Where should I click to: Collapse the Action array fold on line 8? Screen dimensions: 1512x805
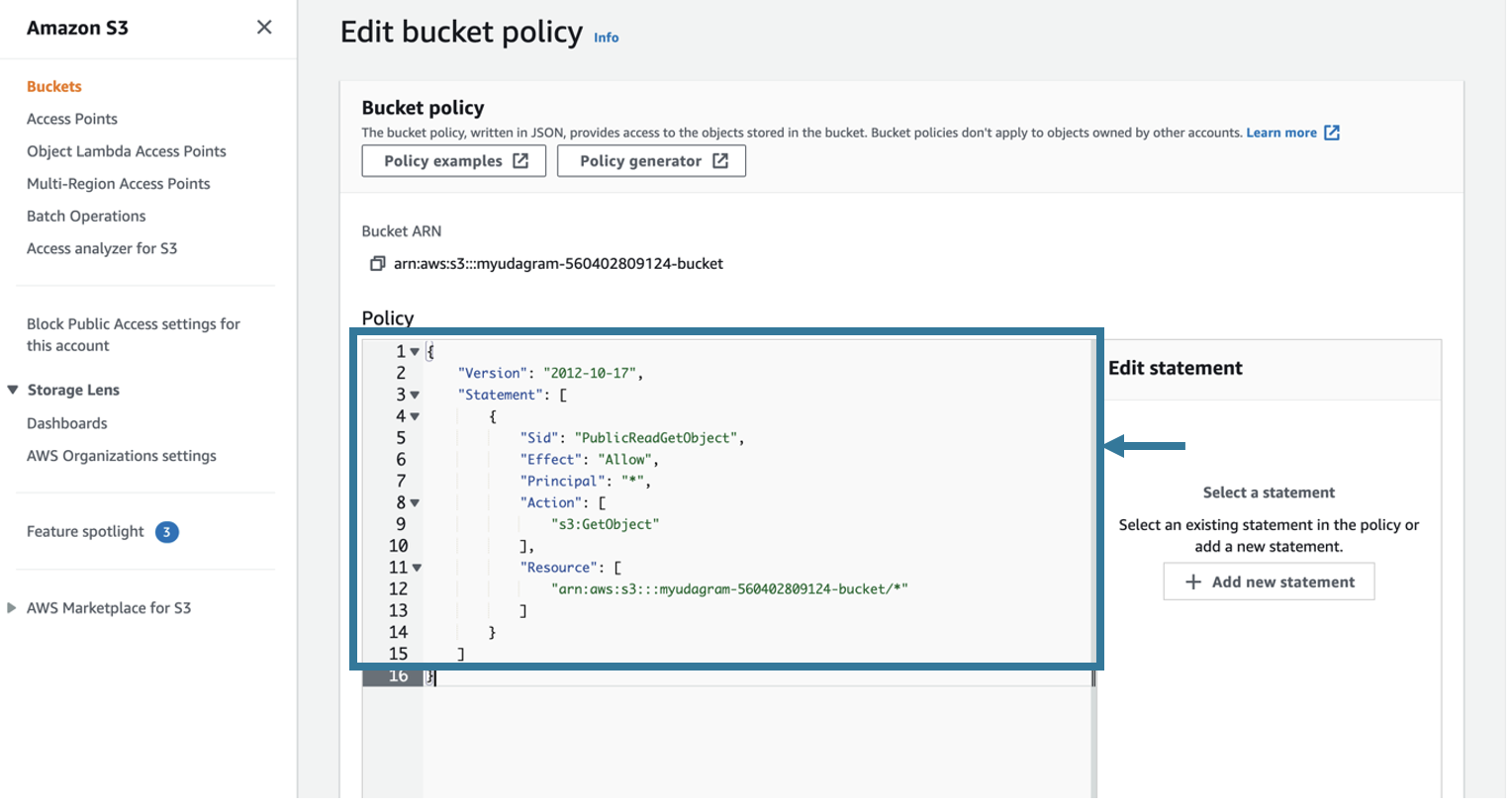pos(415,502)
